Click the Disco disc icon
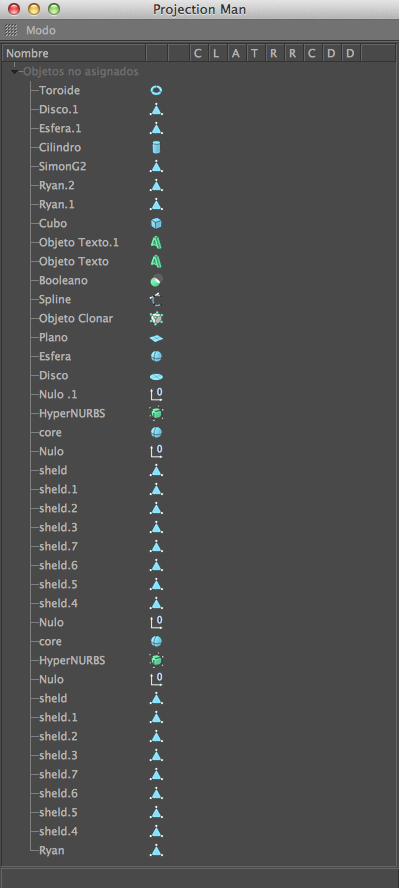The image size is (399, 888). point(157,375)
